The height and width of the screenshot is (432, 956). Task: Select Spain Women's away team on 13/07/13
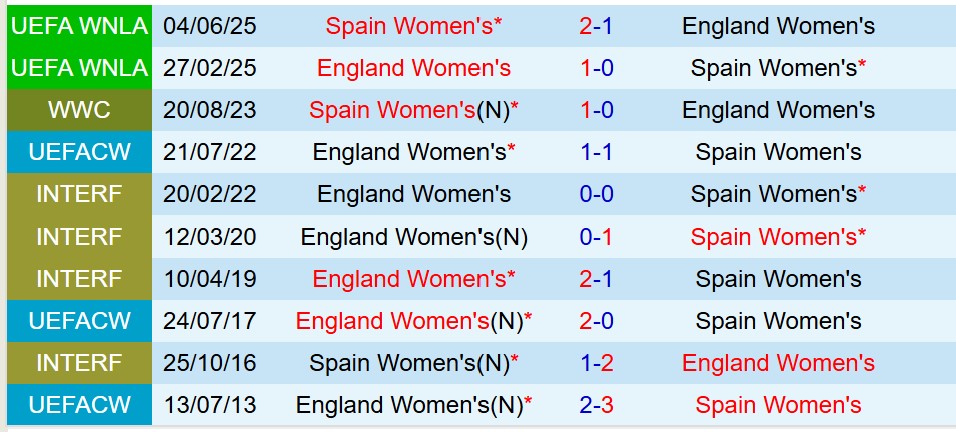[778, 405]
